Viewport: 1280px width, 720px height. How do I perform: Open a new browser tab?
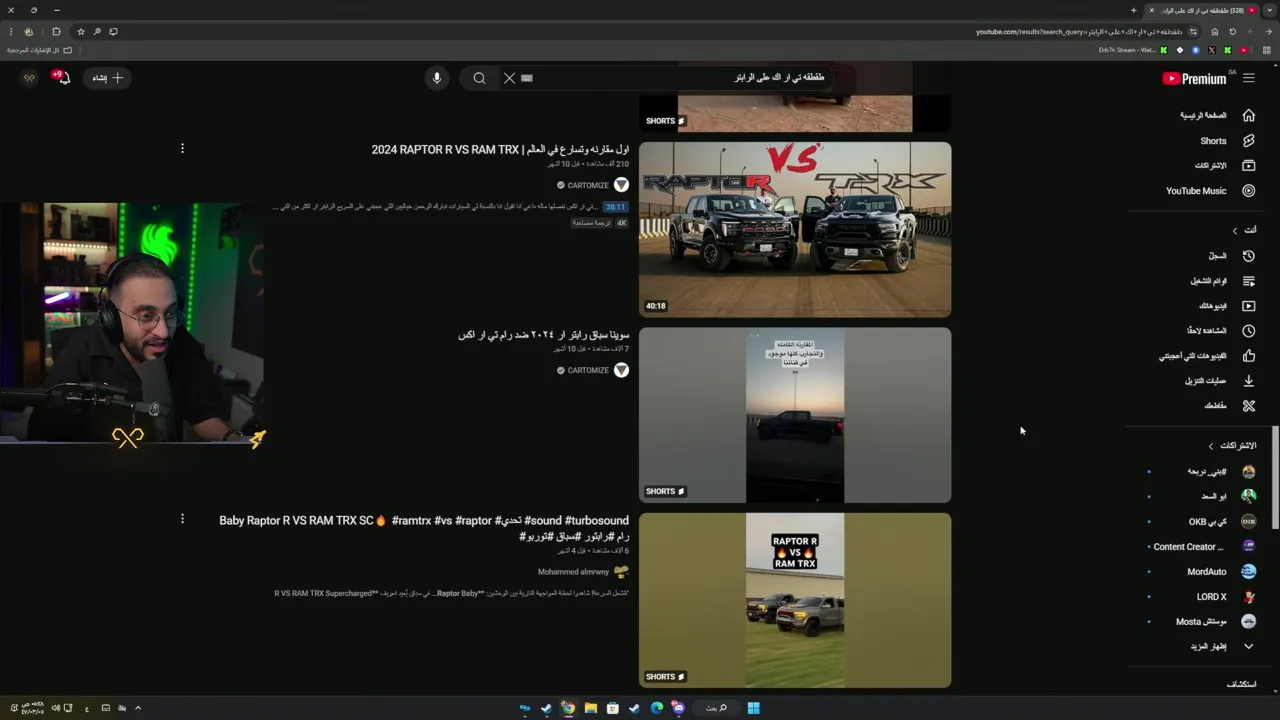pyautogui.click(x=1133, y=10)
